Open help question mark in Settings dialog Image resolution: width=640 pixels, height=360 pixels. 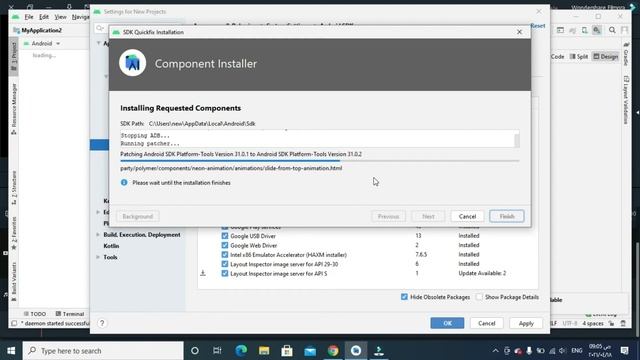102,323
